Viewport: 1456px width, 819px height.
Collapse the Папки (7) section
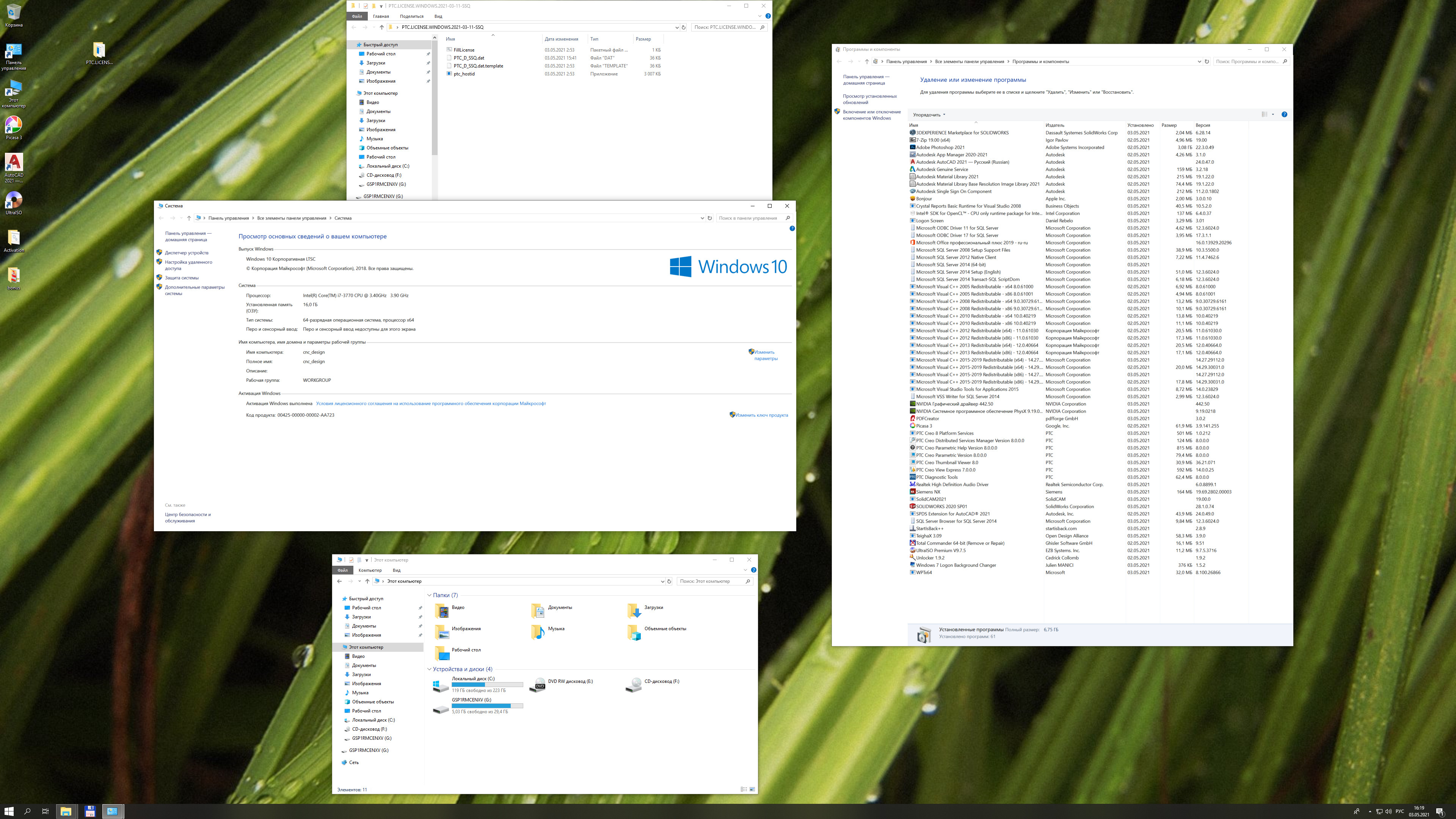(430, 595)
